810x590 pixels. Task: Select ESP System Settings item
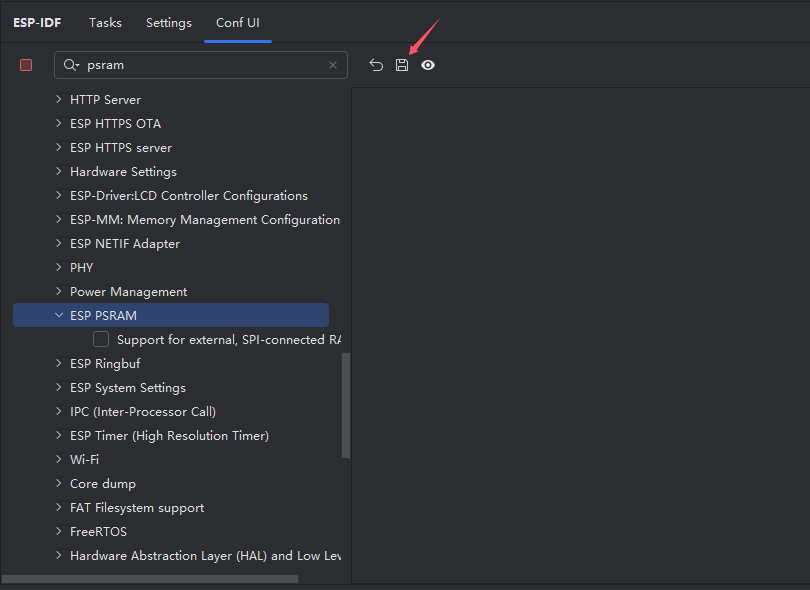coord(127,388)
